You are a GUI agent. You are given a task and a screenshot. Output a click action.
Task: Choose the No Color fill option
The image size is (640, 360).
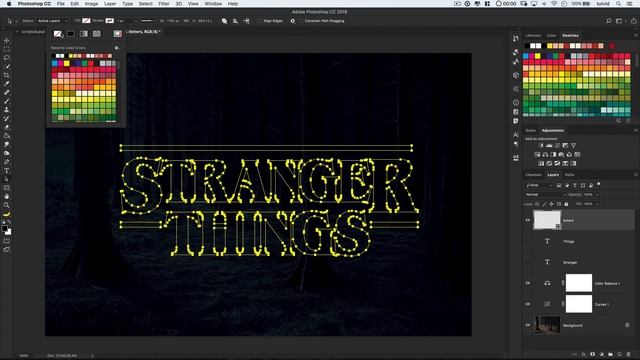point(58,34)
